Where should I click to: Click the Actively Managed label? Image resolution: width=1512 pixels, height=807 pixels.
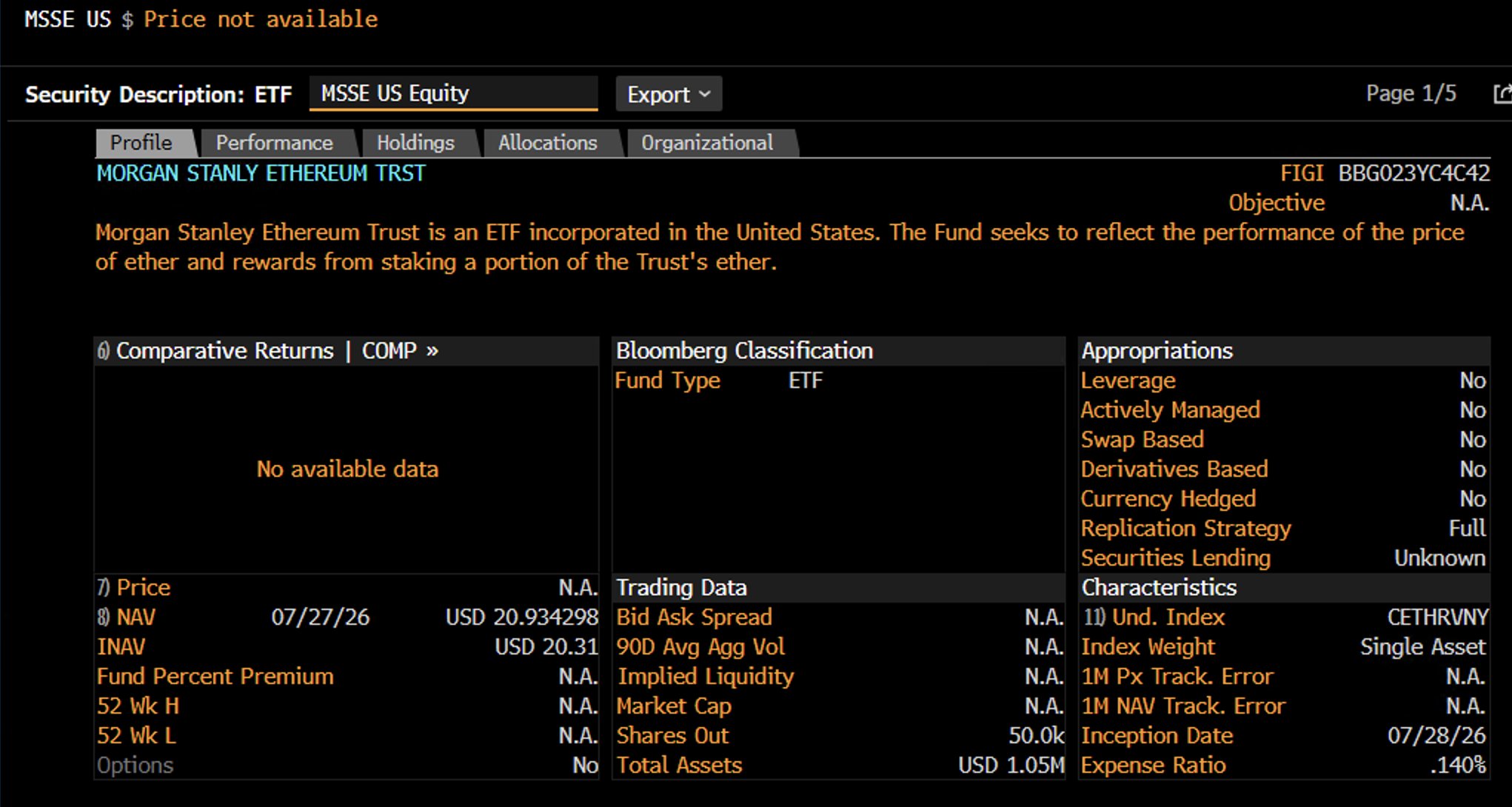pos(1170,409)
